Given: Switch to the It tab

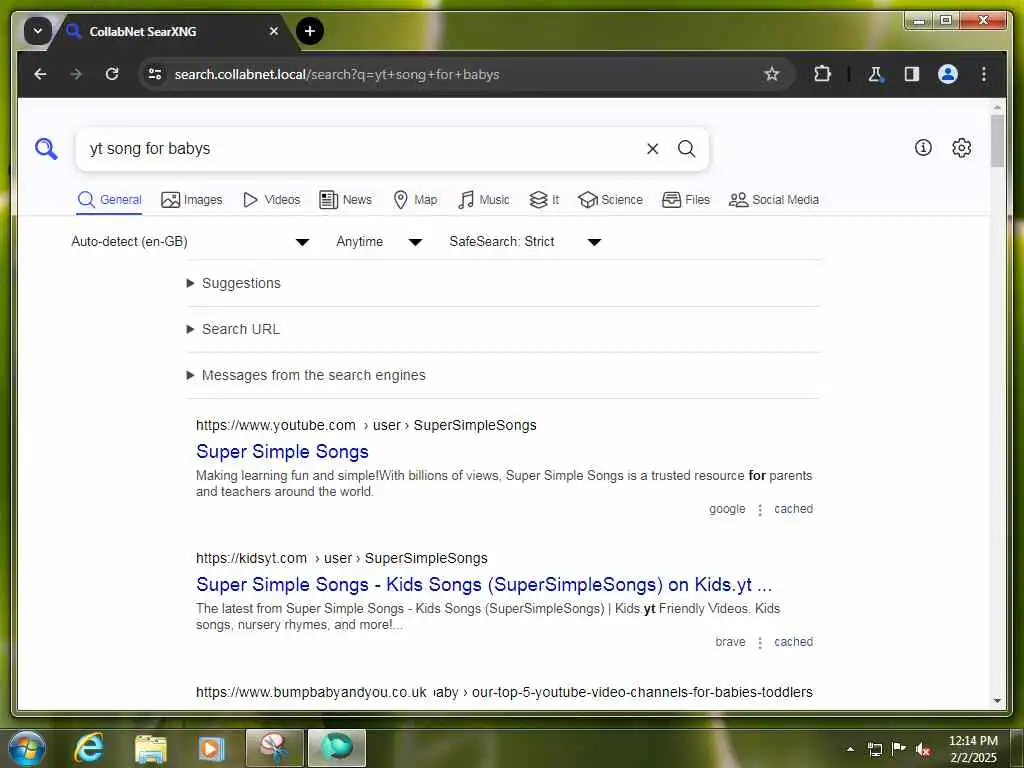Looking at the screenshot, I should pos(544,200).
